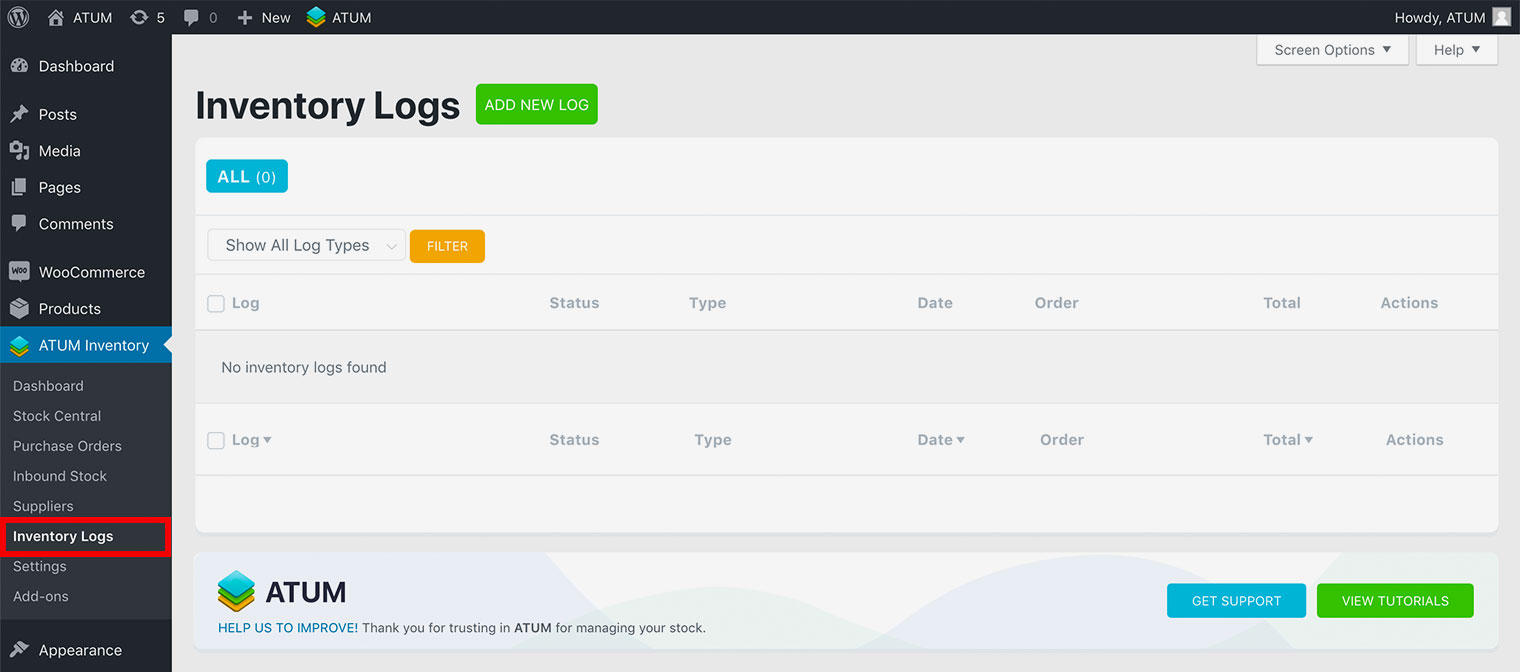Screen dimensions: 1520x672
Task: Sort by footer Date column arrow
Action: click(960, 440)
